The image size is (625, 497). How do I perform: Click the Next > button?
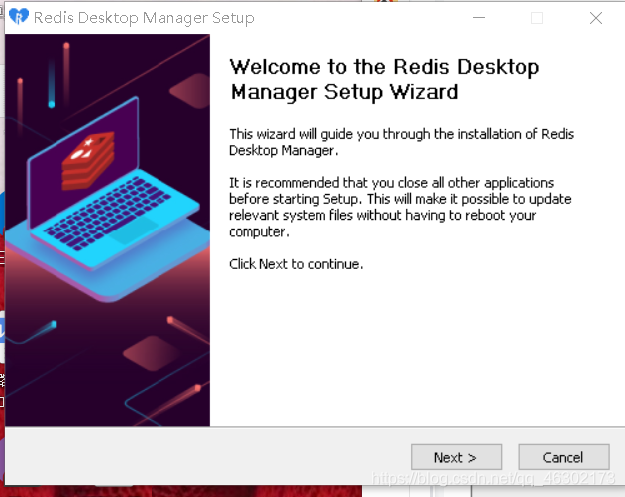[x=456, y=457]
